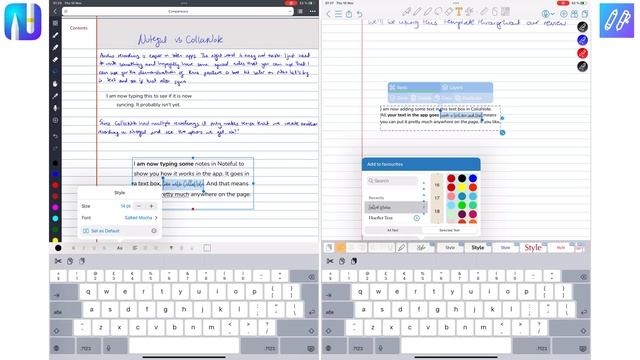Go back from the Noteful note
The width and height of the screenshot is (640, 360).
point(55,11)
